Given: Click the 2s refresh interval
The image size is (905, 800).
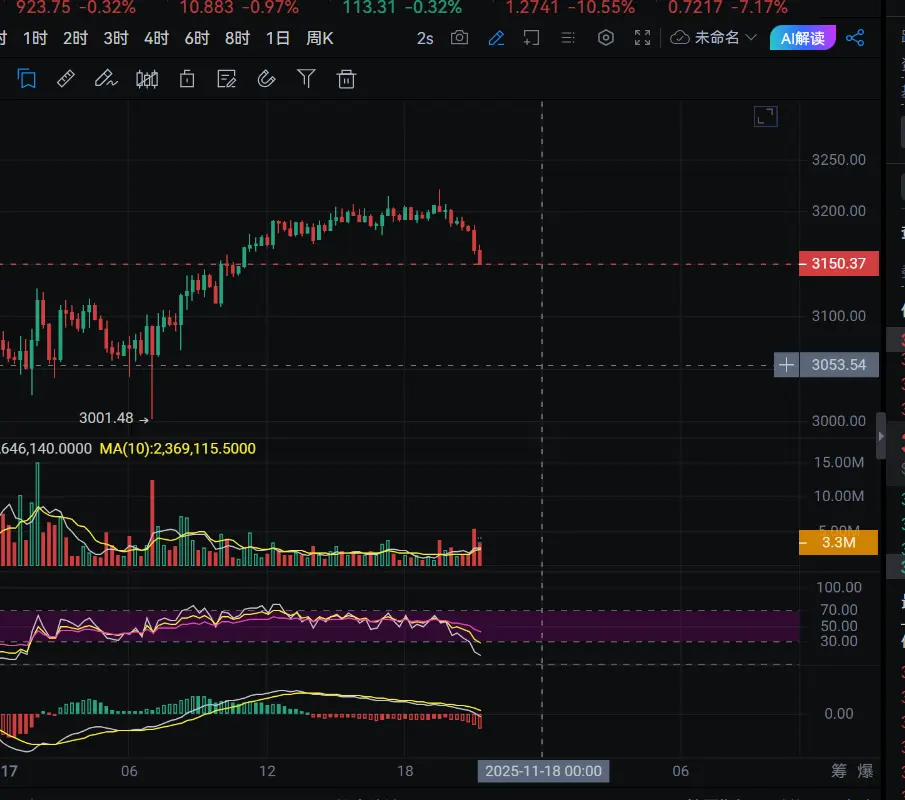Looking at the screenshot, I should [425, 38].
